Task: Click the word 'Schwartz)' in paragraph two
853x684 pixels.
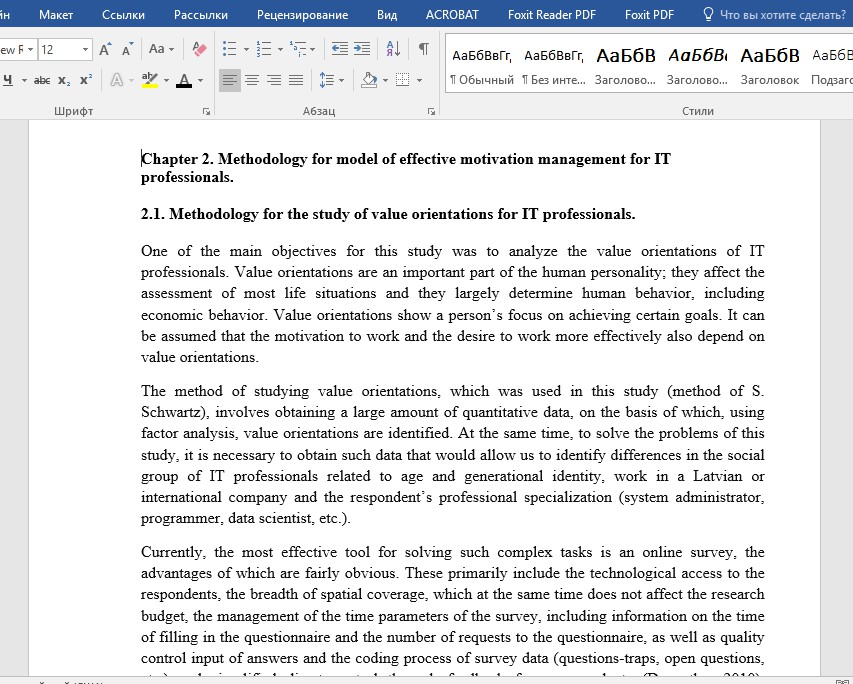Action: coord(175,412)
